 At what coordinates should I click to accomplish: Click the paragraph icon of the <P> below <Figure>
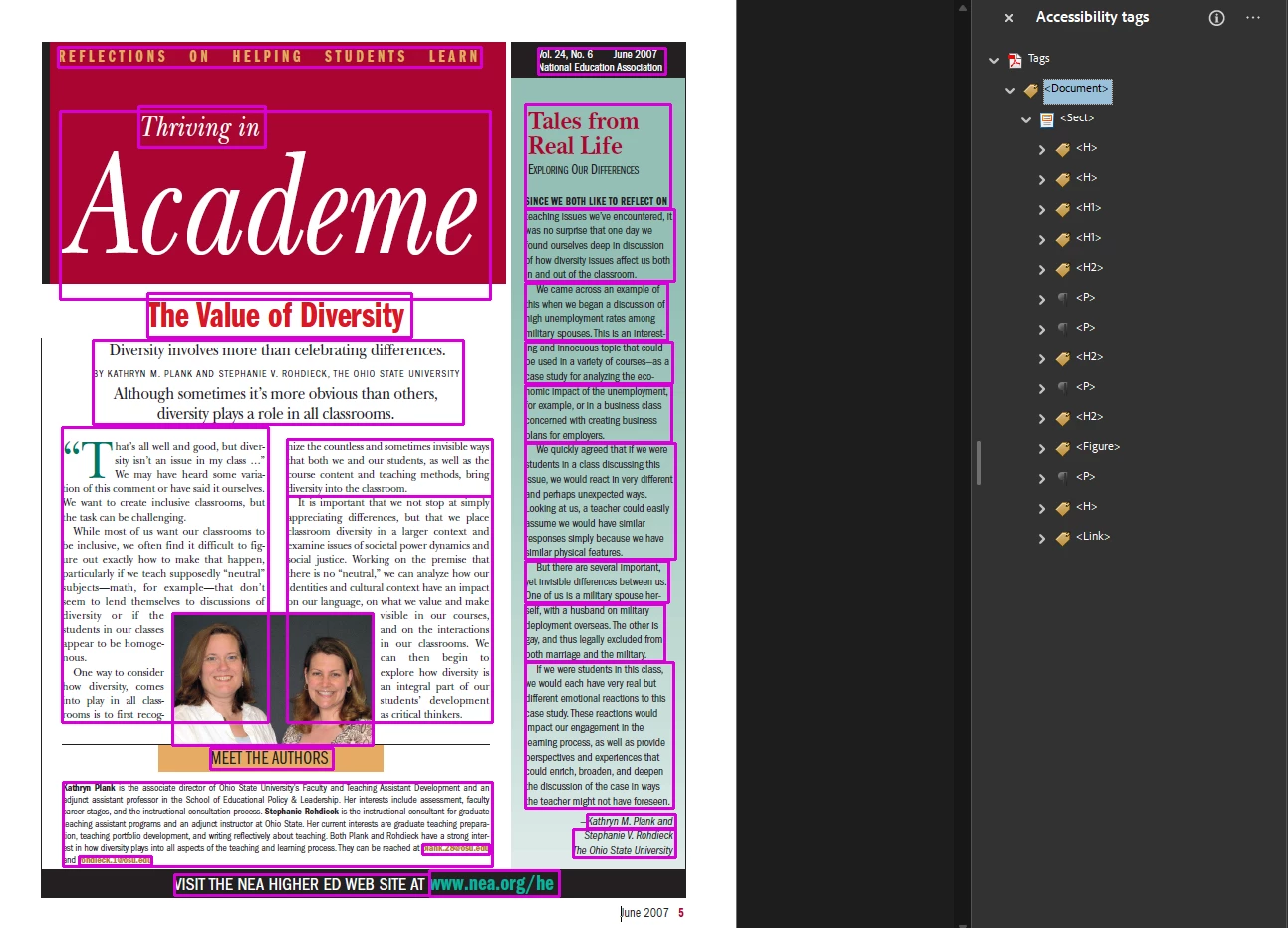[1063, 478]
